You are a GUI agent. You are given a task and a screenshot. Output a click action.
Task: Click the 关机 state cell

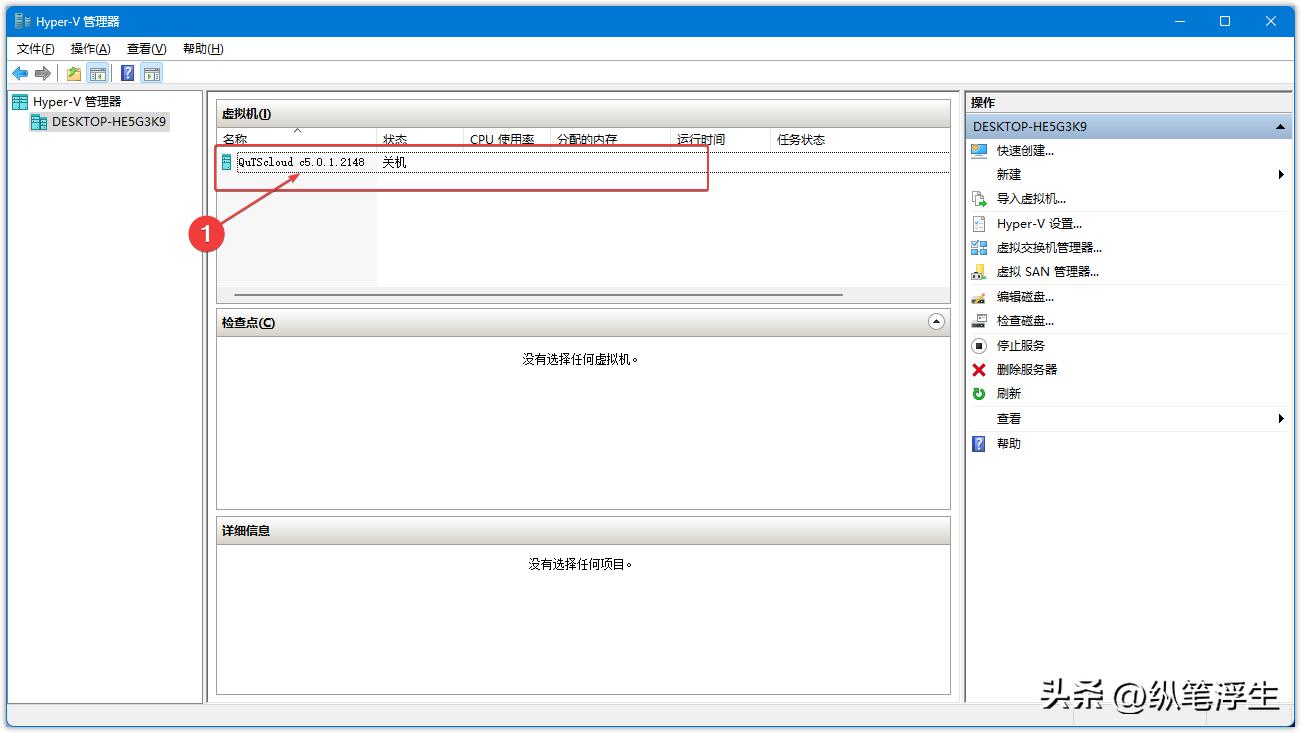coord(394,162)
